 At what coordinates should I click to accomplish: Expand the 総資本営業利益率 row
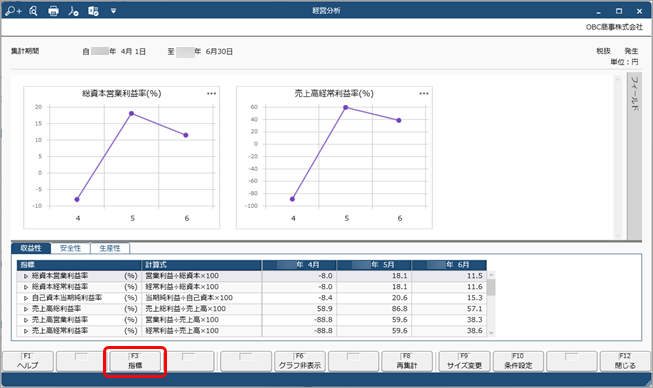point(26,276)
